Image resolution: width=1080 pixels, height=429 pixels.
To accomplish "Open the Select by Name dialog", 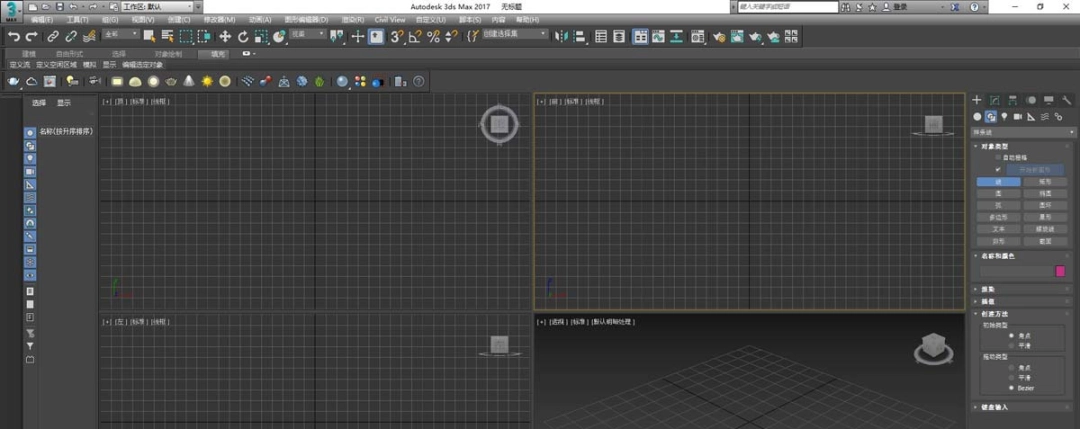I will tap(167, 36).
